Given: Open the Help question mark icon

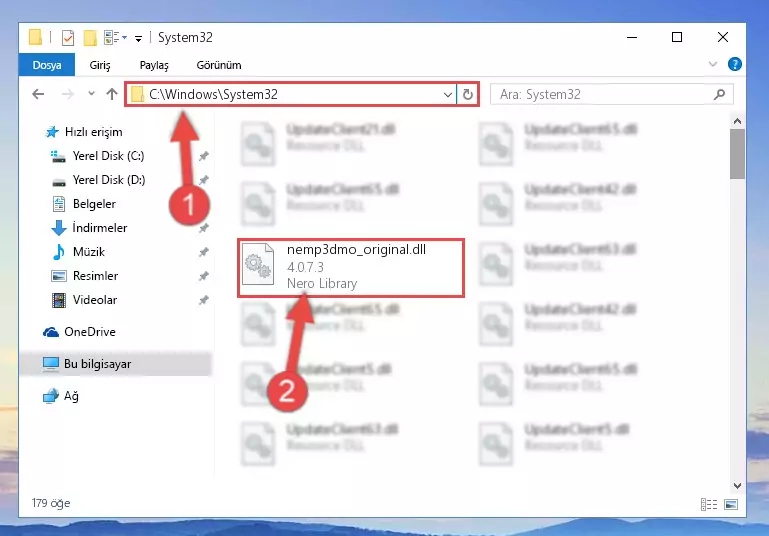Looking at the screenshot, I should tap(734, 64).
